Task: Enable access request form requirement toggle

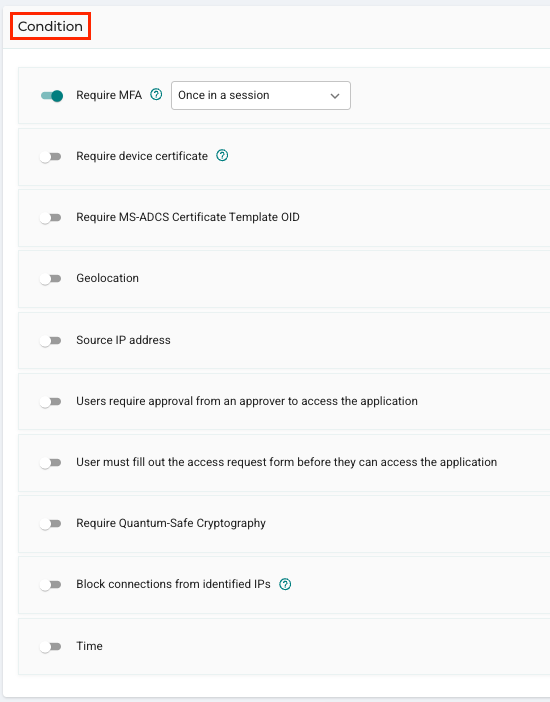Action: [50, 462]
